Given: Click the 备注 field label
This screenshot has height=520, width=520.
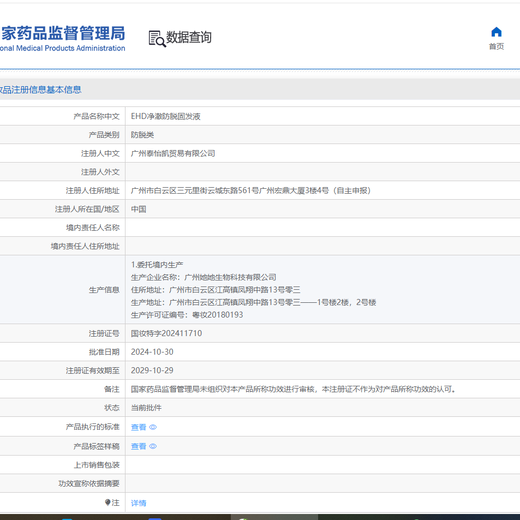Looking at the screenshot, I should coord(112,389).
